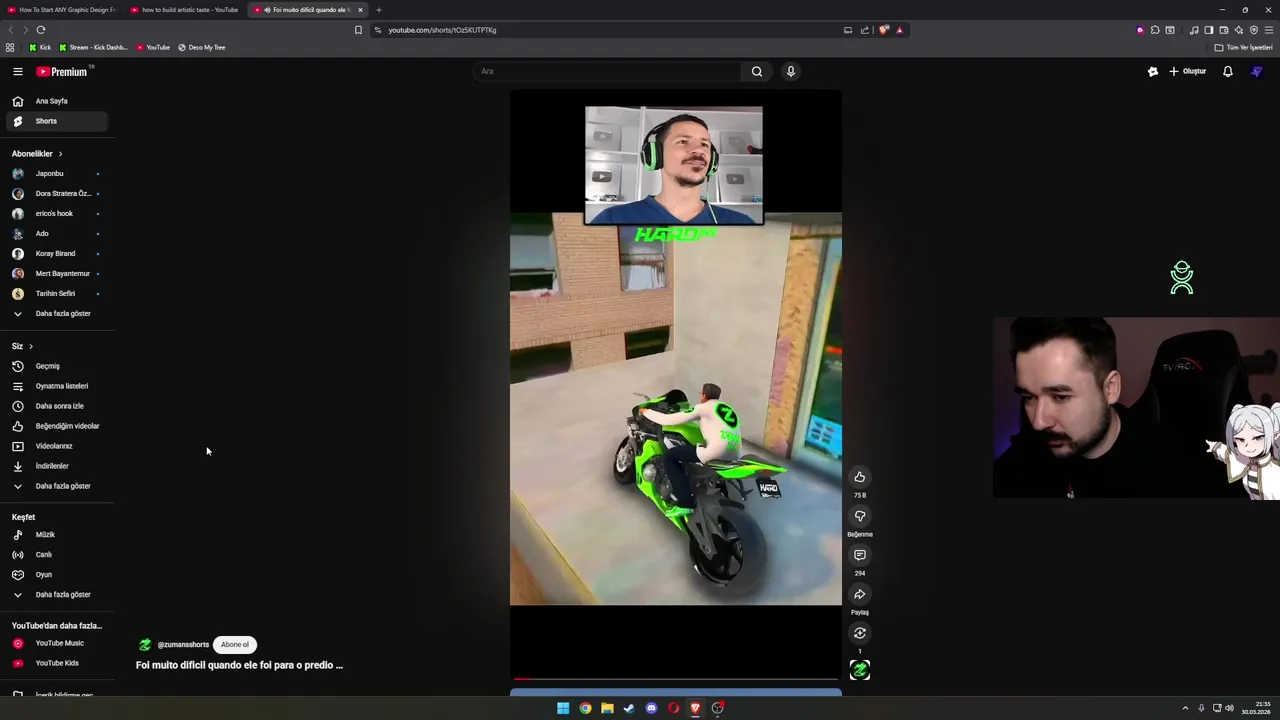Image resolution: width=1280 pixels, height=720 pixels.
Task: Open Deco My Tree bookmark
Action: click(x=201, y=47)
